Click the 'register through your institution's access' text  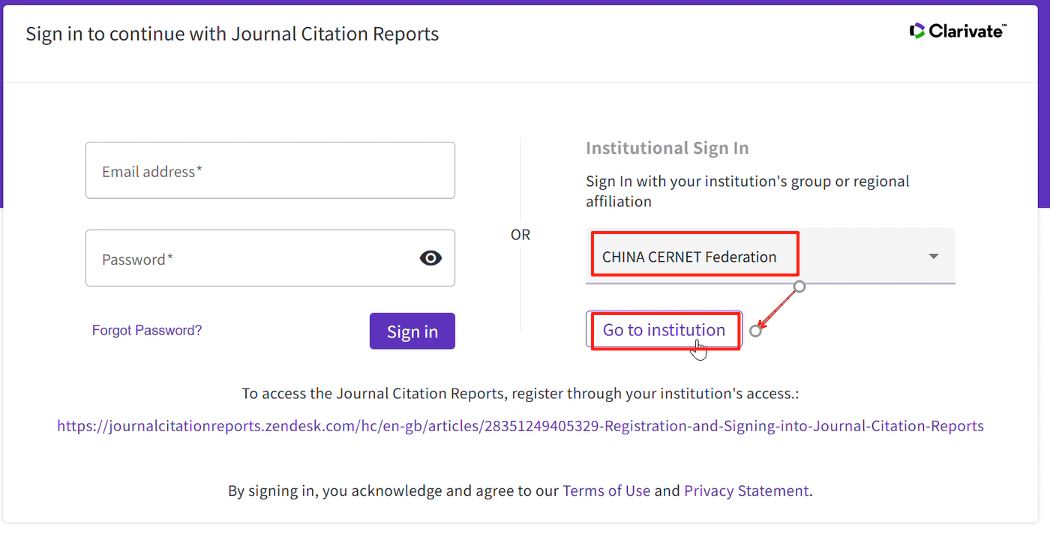tap(655, 393)
